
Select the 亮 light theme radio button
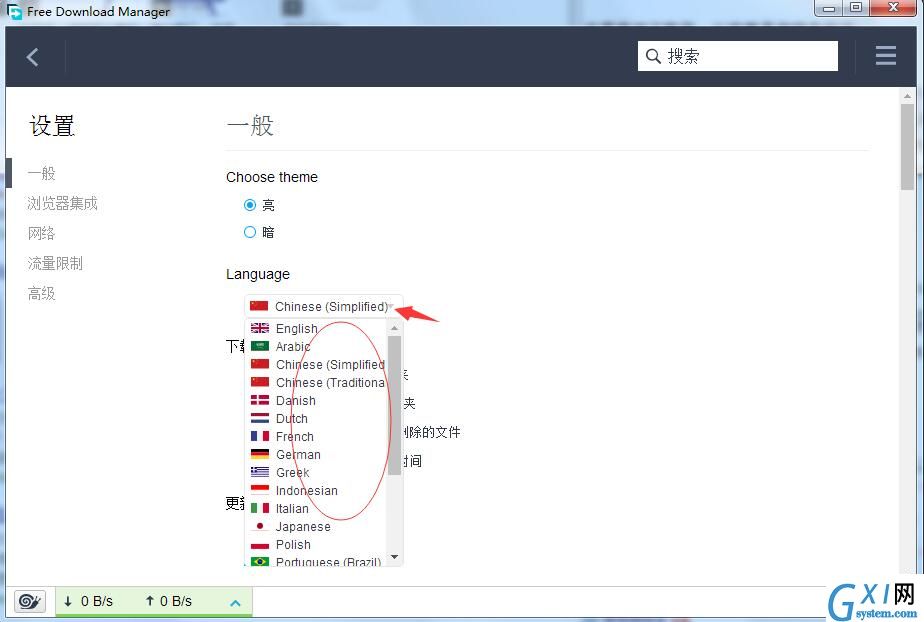250,205
